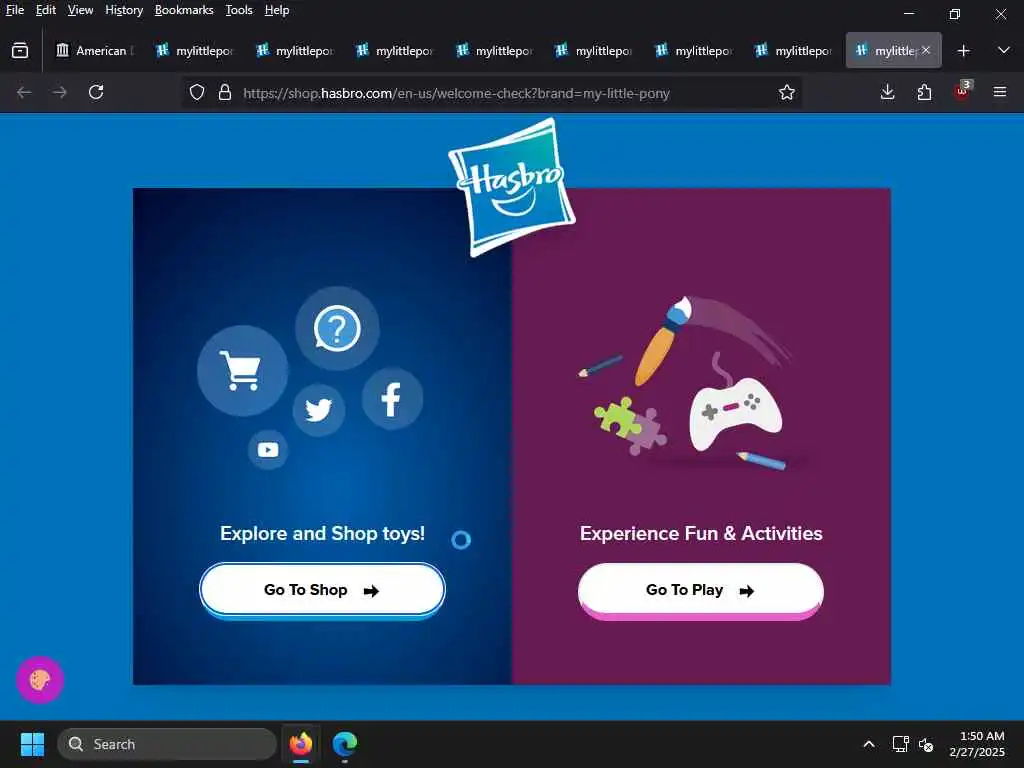Screen dimensions: 1024x768
Task: Click the Explore and Shop toys! heading
Action: tap(323, 534)
